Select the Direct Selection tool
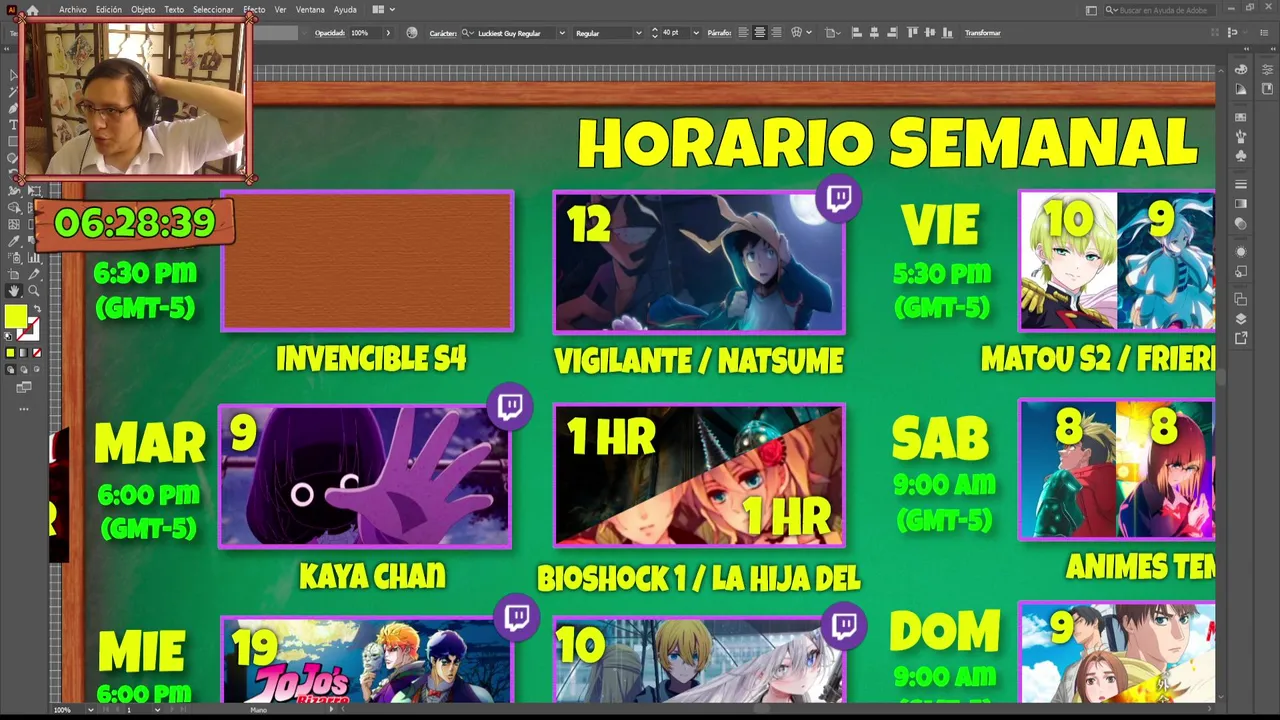1280x720 pixels. 14,75
